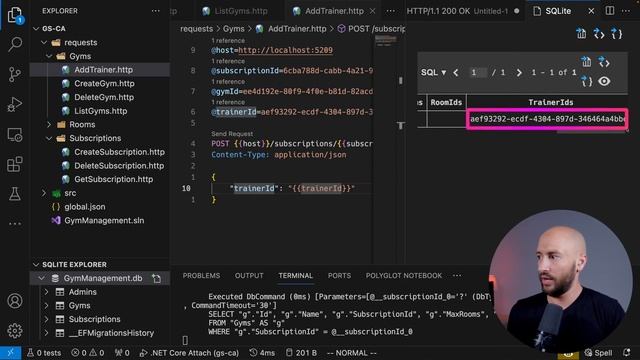Click the export JSON braces icon at top right
Image resolution: width=640 pixels, height=360 pixels.
[x=616, y=34]
